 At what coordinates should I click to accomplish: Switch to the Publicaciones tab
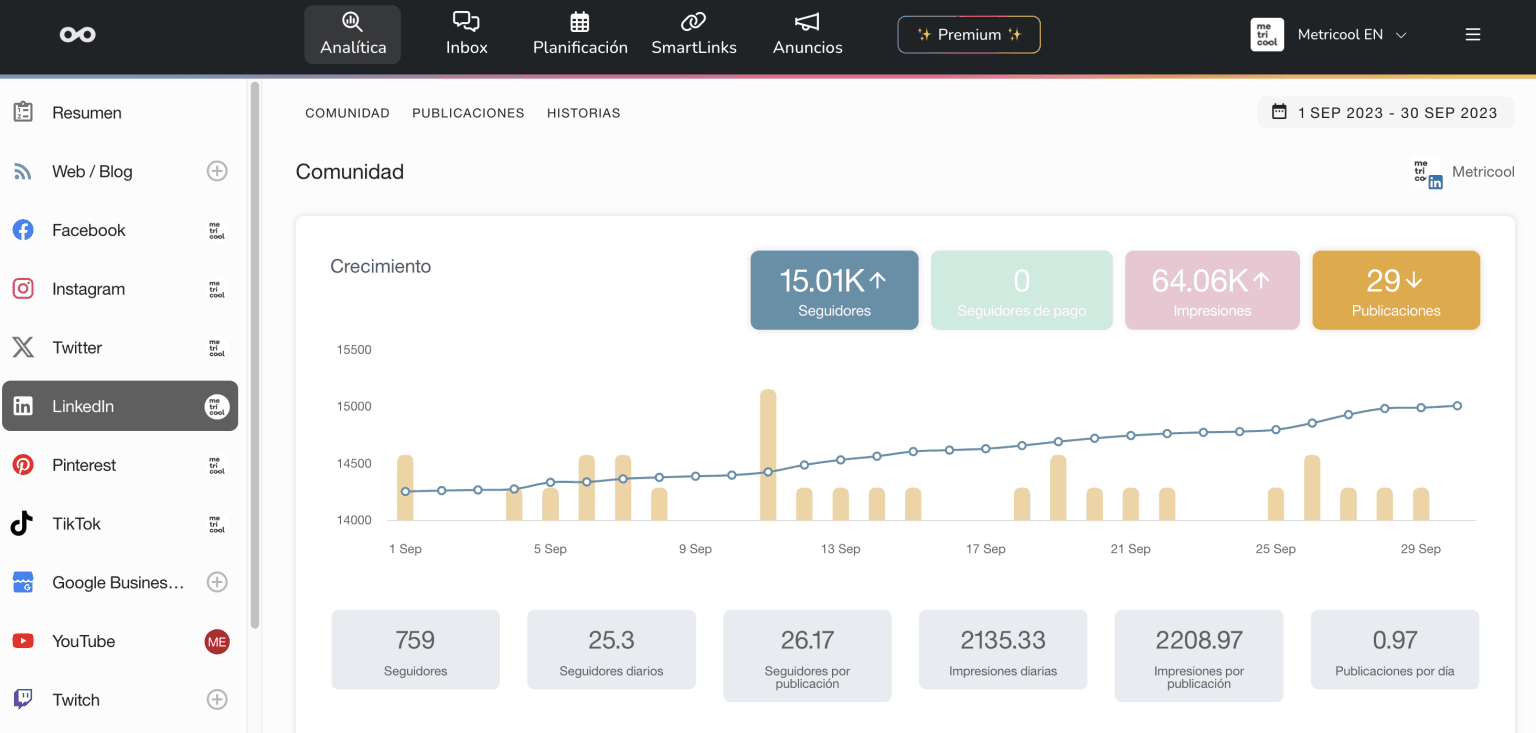468,113
